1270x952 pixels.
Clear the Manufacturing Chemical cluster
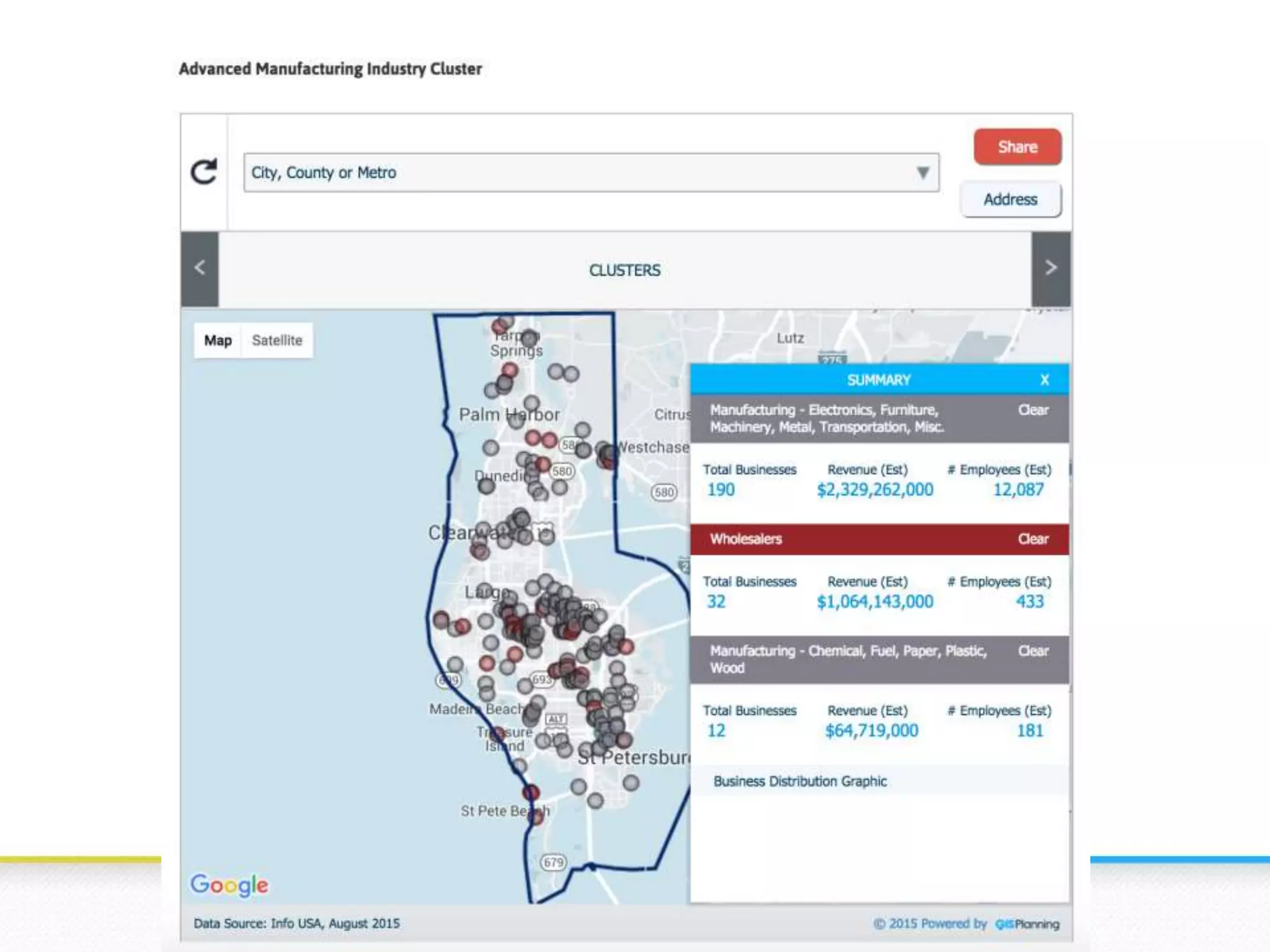(x=1032, y=651)
